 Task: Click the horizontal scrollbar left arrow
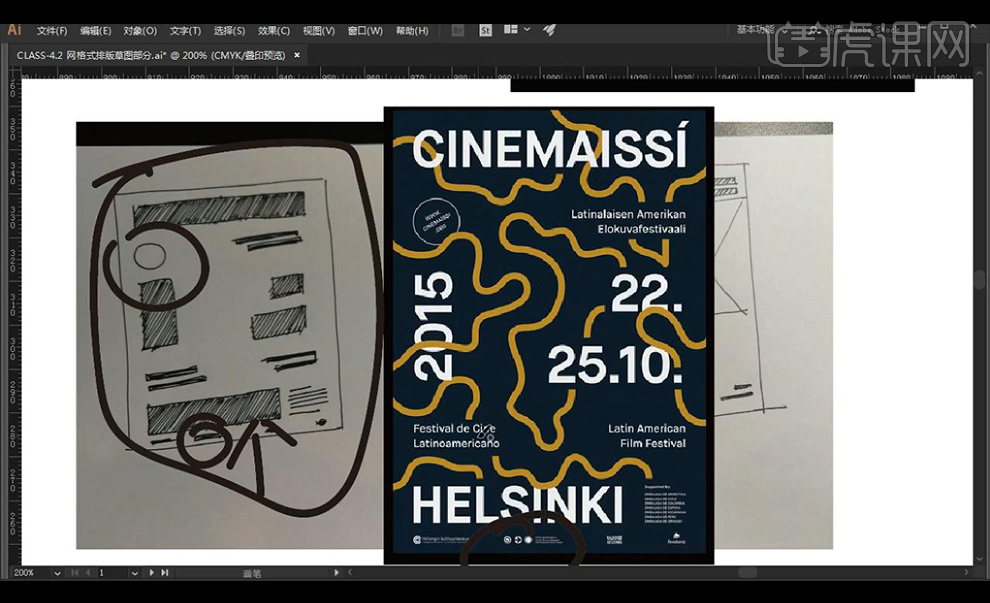(350, 573)
